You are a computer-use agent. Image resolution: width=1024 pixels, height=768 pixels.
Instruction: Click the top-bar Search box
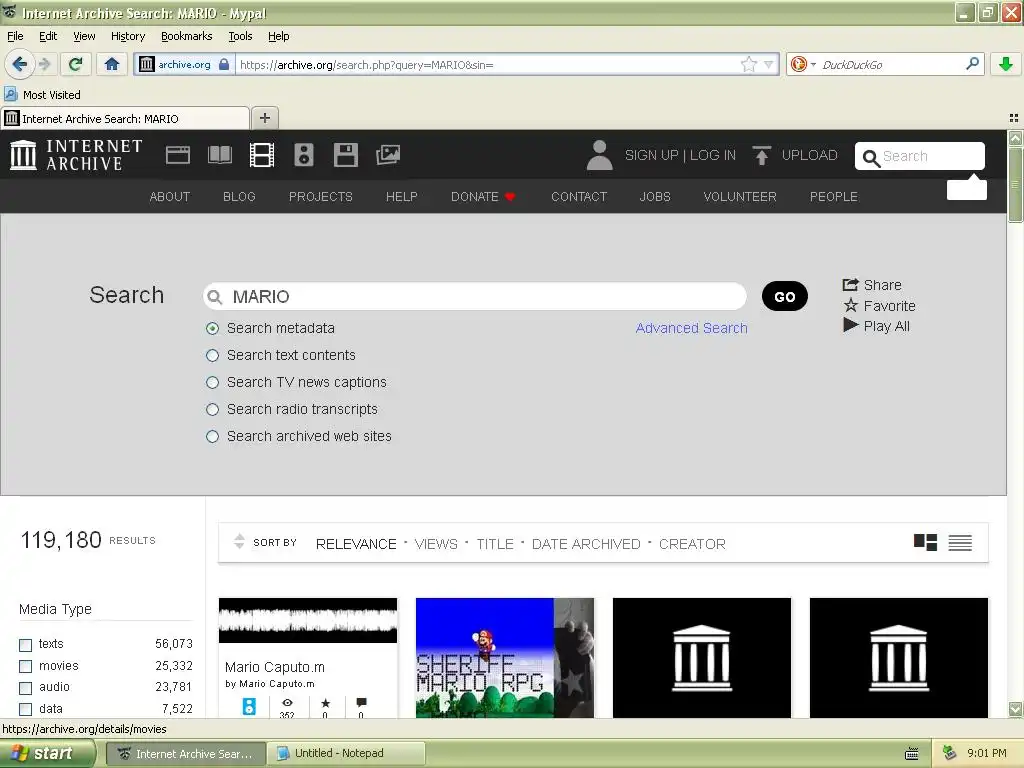pos(920,156)
